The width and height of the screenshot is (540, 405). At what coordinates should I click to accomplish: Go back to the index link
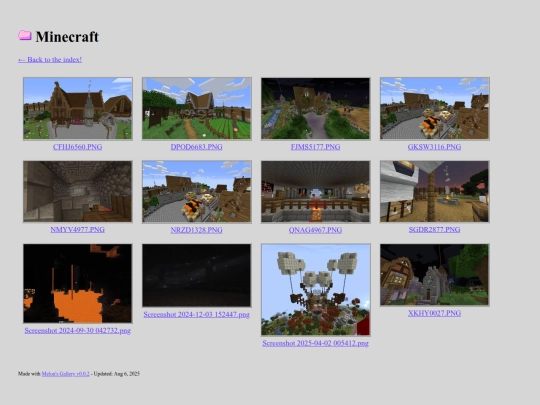pos(50,60)
